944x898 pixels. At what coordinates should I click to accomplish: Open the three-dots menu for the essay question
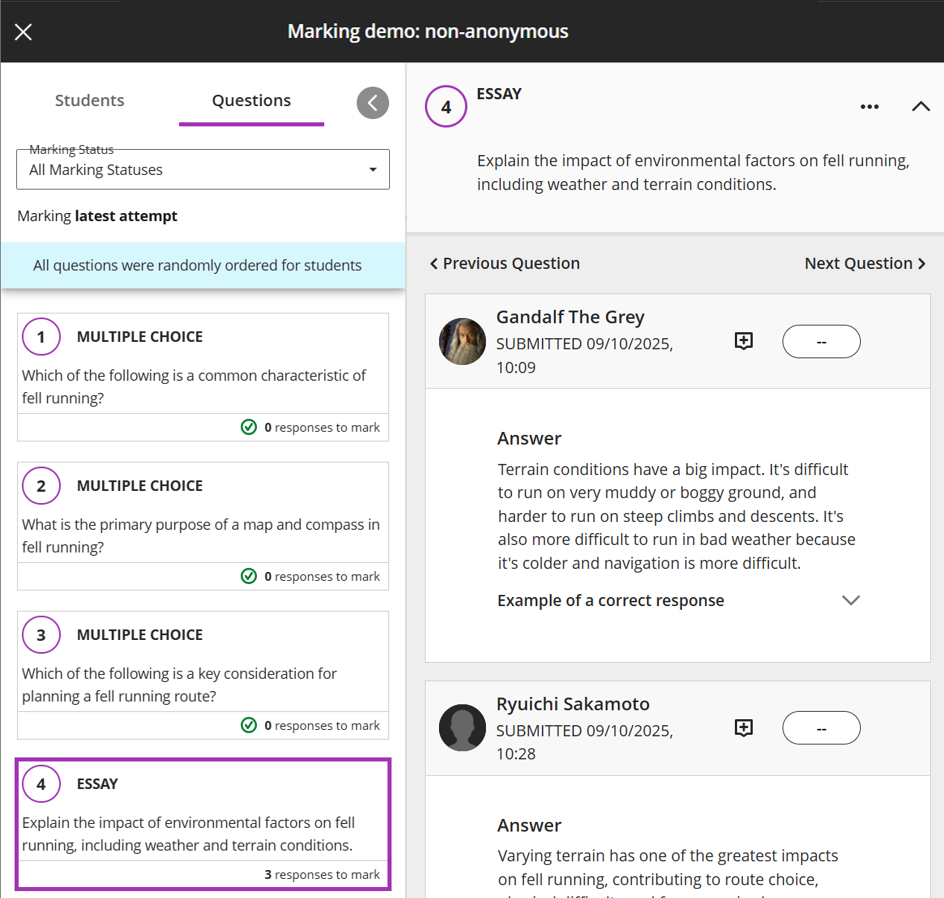[x=869, y=107]
